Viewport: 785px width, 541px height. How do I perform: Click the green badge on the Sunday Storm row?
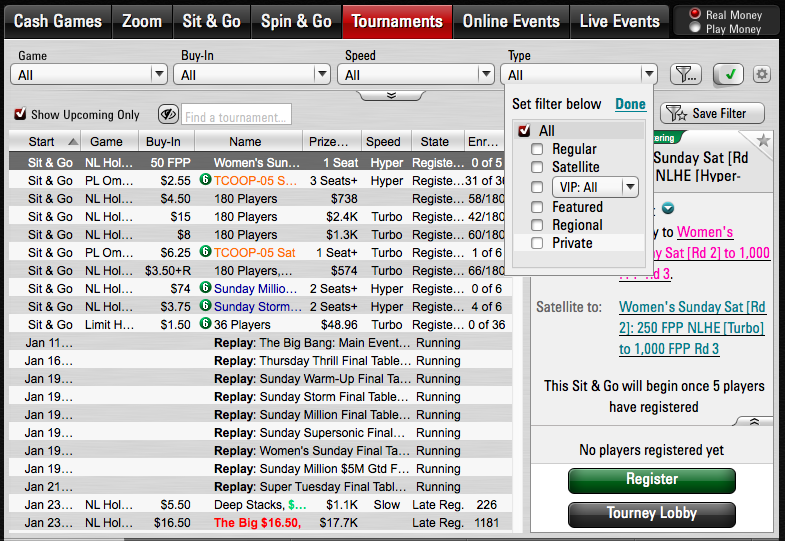[x=205, y=305]
